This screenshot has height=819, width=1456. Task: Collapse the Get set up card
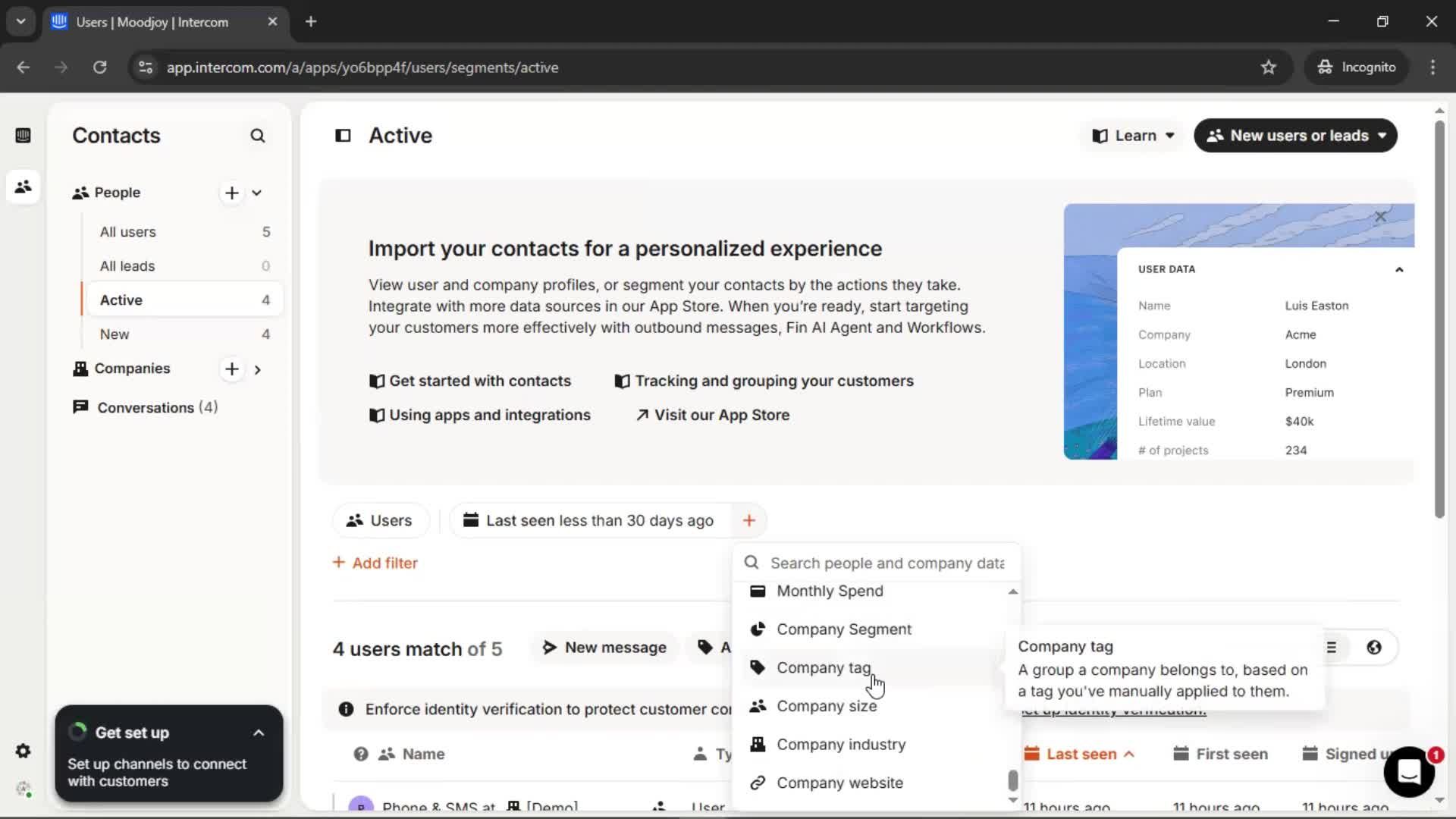(x=259, y=733)
